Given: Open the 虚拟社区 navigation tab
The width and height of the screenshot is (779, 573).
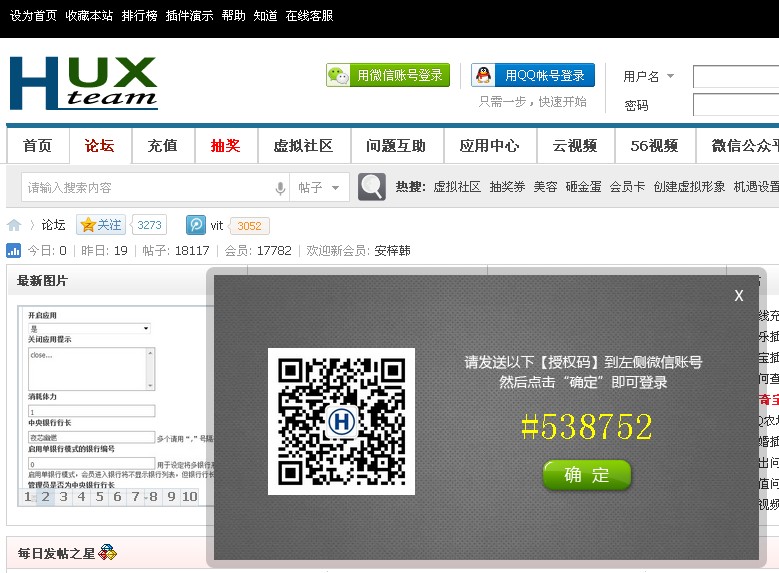Looking at the screenshot, I should coord(304,146).
